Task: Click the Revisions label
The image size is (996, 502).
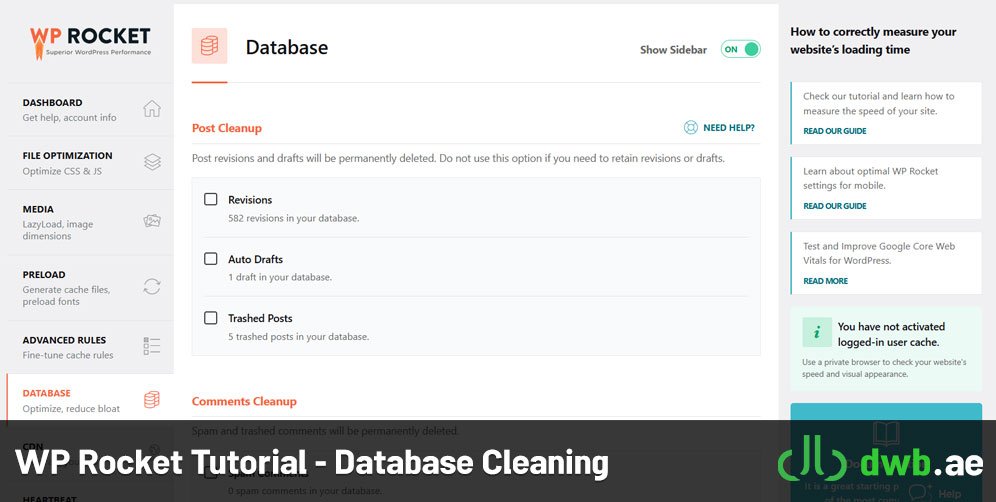Action: 250,200
